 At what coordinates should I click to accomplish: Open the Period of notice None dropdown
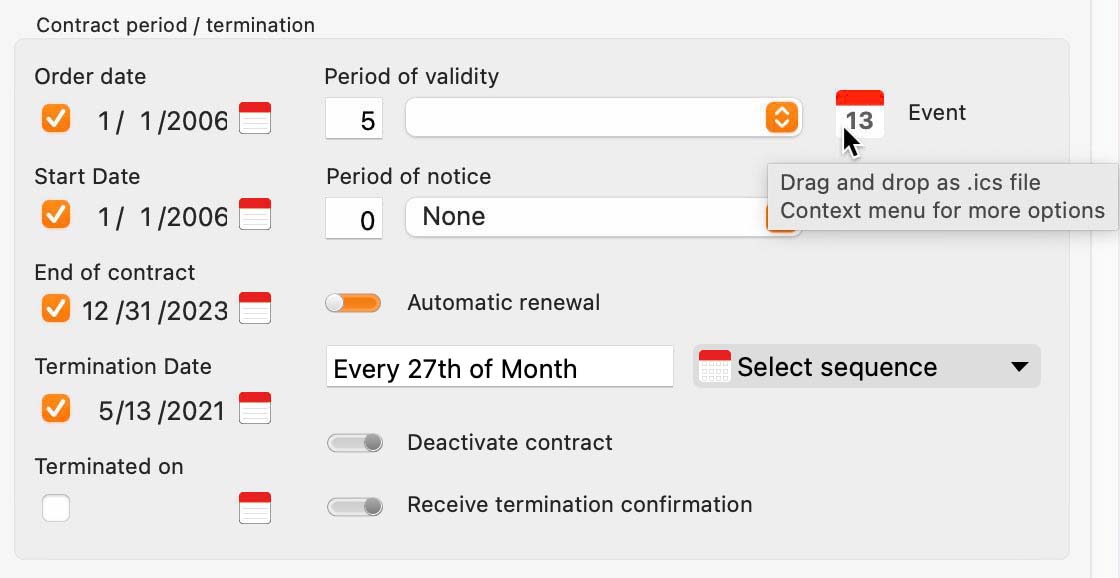[x=604, y=217]
